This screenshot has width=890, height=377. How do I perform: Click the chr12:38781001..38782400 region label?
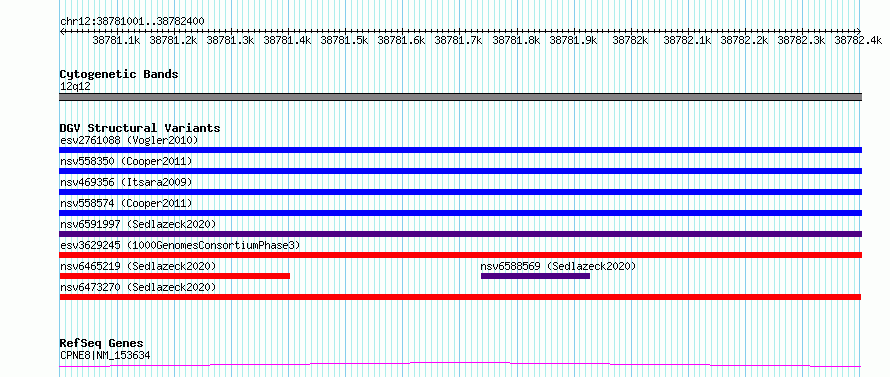click(132, 22)
